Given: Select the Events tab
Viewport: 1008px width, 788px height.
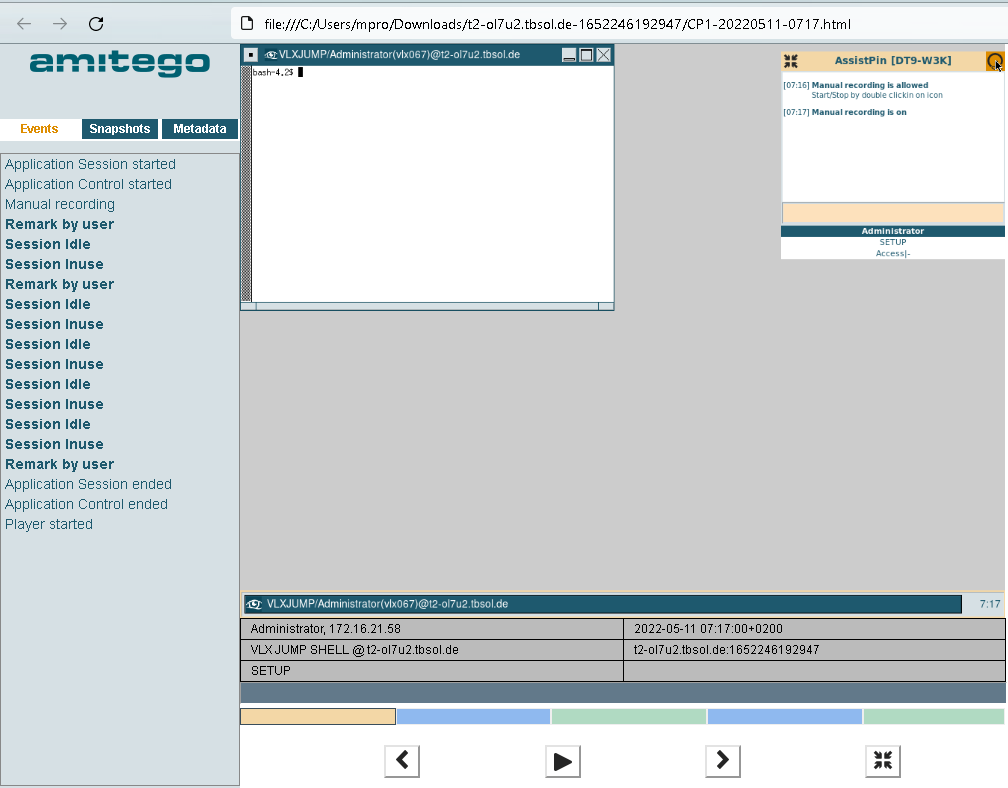Looking at the screenshot, I should [40, 129].
